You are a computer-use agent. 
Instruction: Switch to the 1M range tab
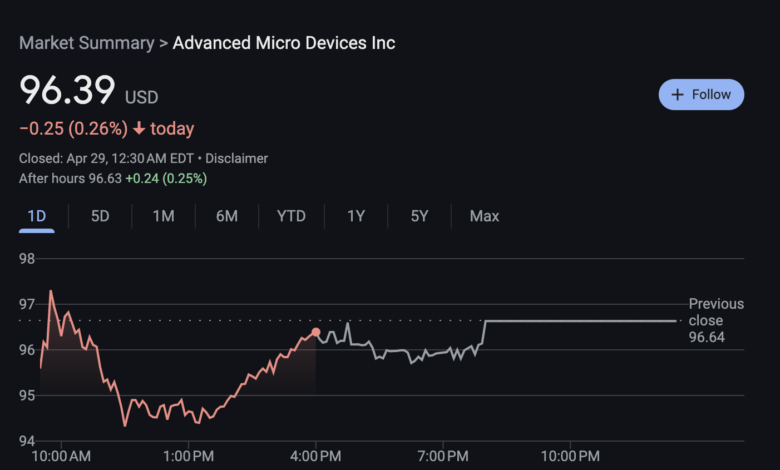163,216
